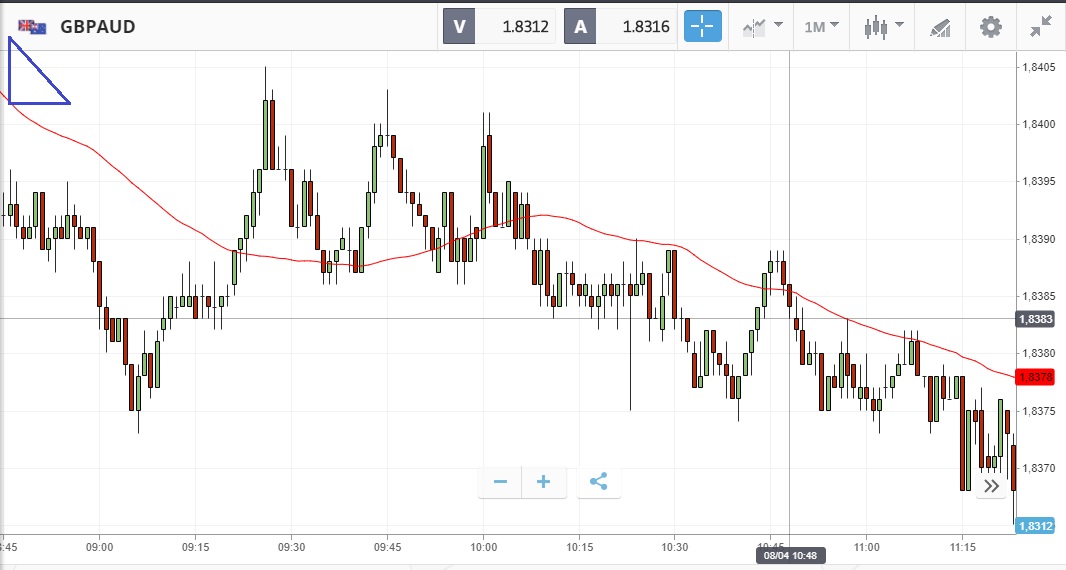Screen dimensions: 1066x570
Task: Zoom out the chart with the minus button
Action: click(500, 482)
